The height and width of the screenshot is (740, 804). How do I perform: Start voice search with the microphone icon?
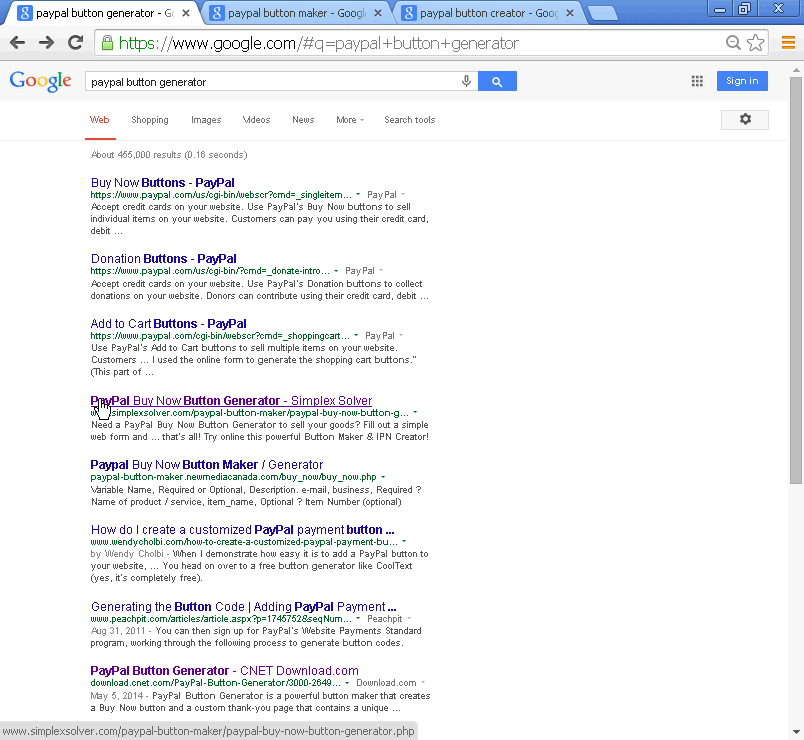click(466, 81)
